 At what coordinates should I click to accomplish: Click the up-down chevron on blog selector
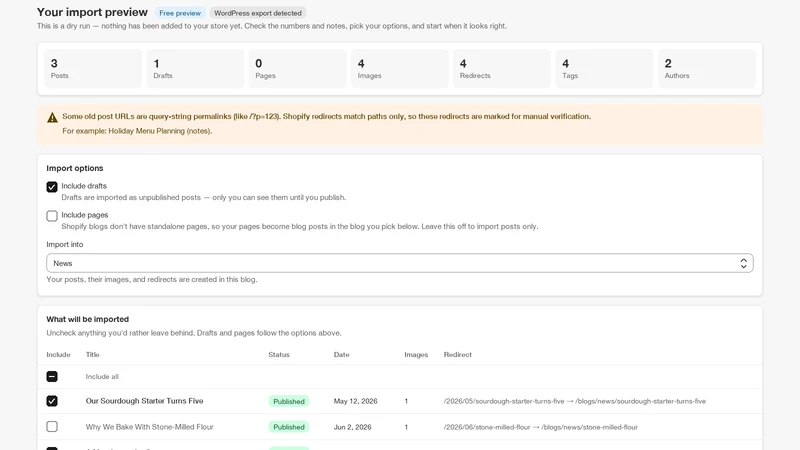743,263
